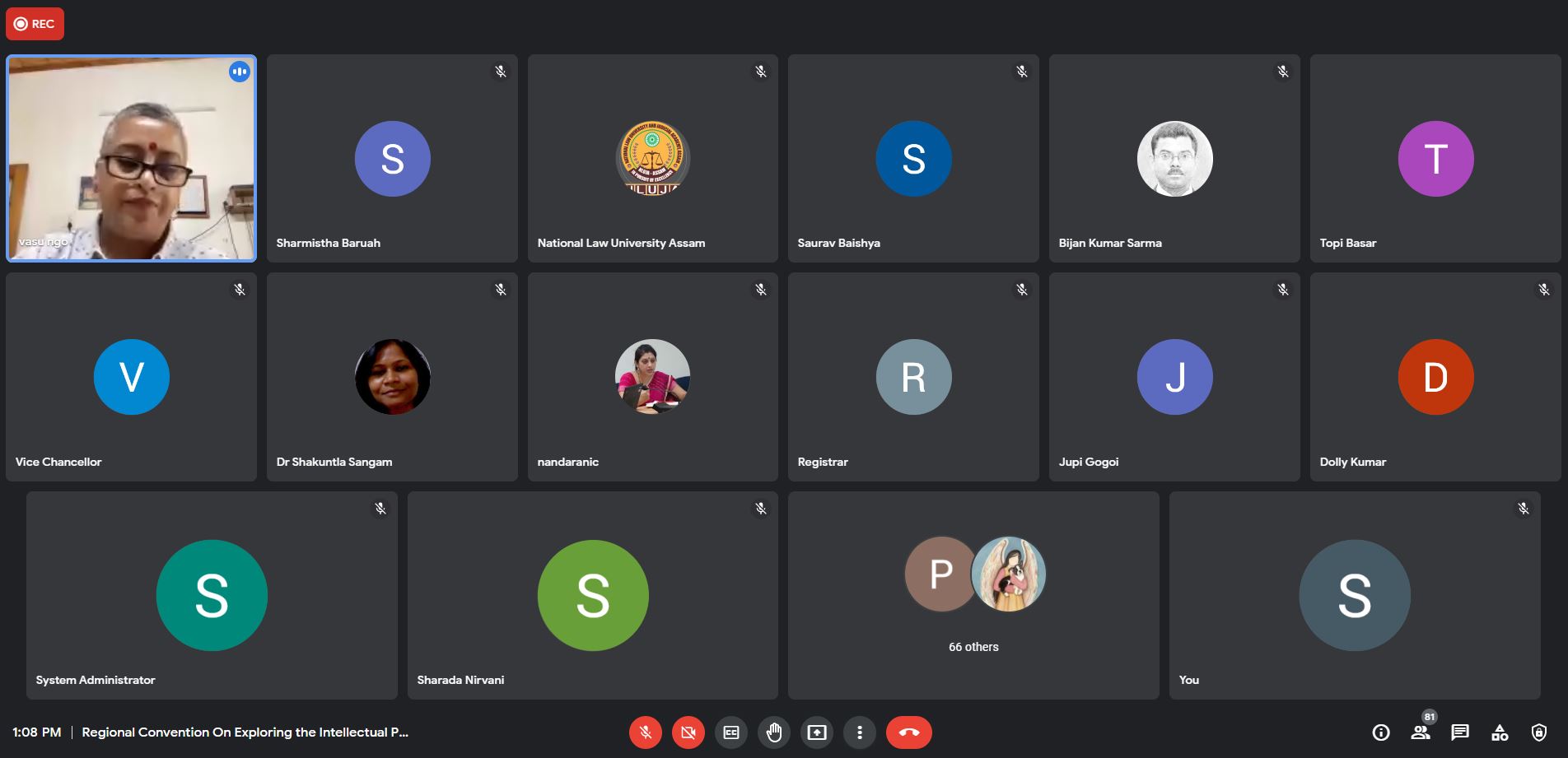
Task: Click the speaking indicator on vasu ngo tile
Action: pos(240,72)
